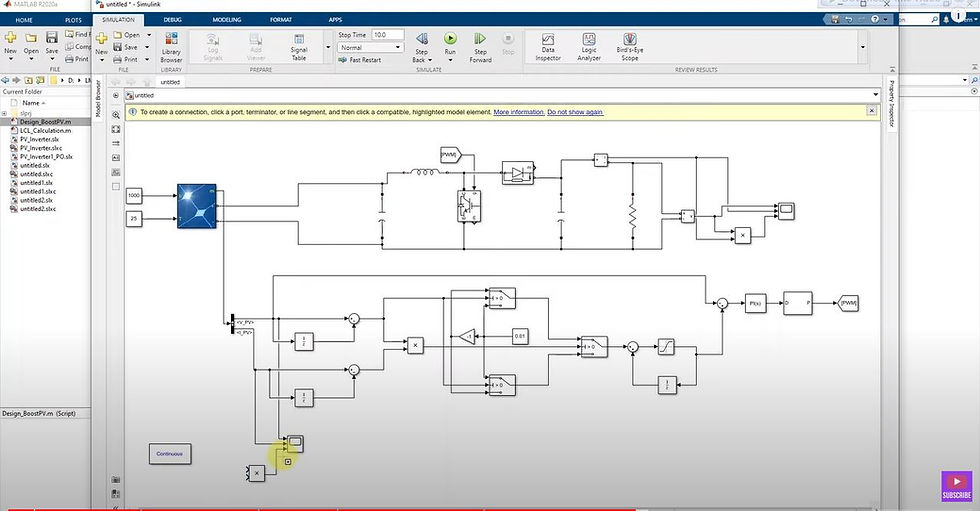Click the quick access Undo icon
The image size is (980, 511).
pos(848,19)
